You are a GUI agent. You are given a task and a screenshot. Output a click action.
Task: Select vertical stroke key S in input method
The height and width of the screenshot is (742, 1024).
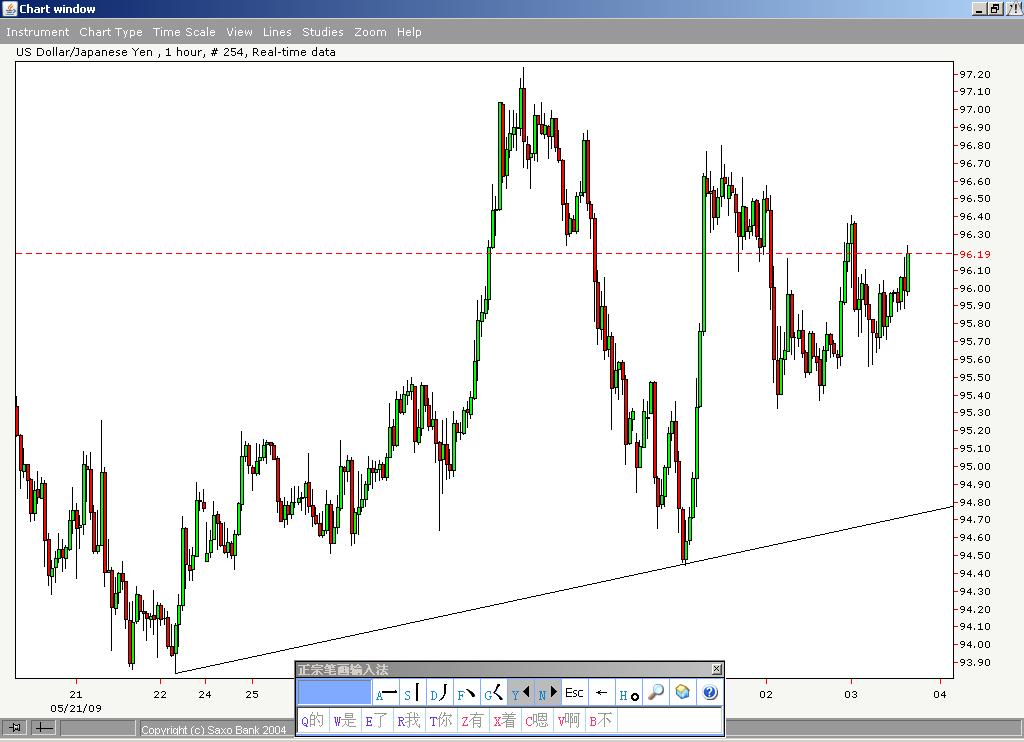click(x=413, y=693)
